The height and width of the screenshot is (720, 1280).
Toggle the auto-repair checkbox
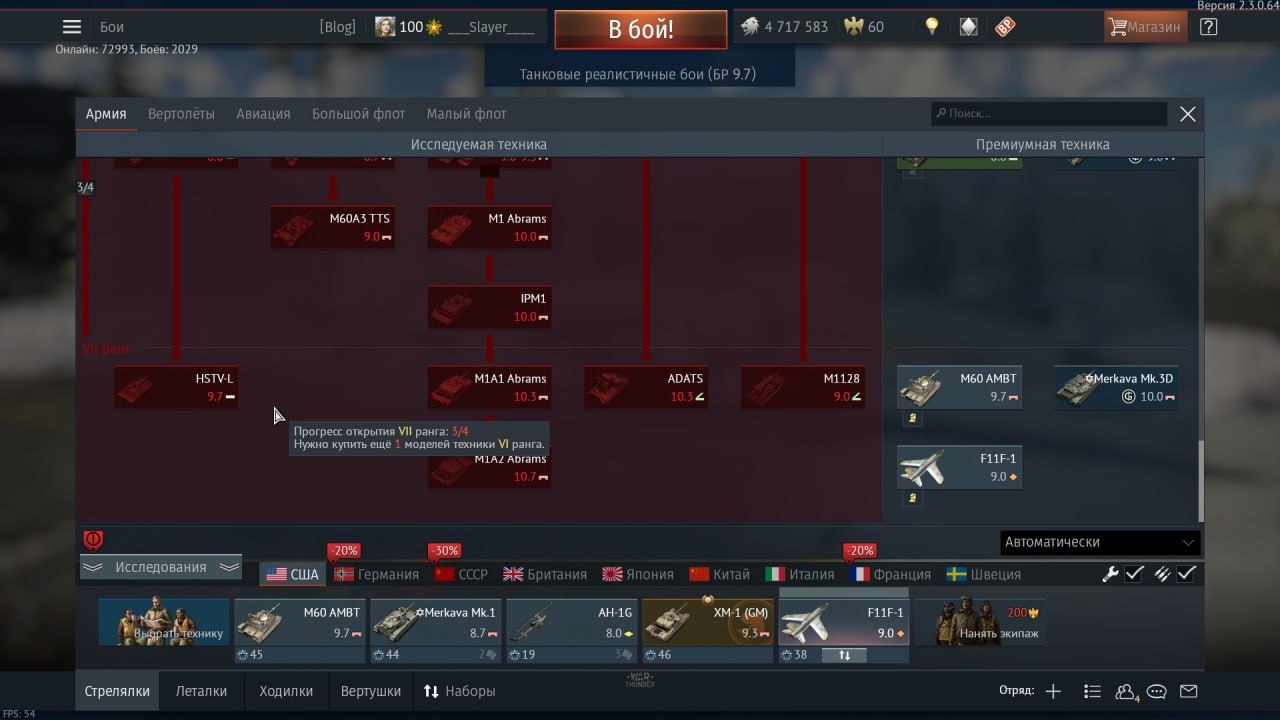click(1134, 574)
